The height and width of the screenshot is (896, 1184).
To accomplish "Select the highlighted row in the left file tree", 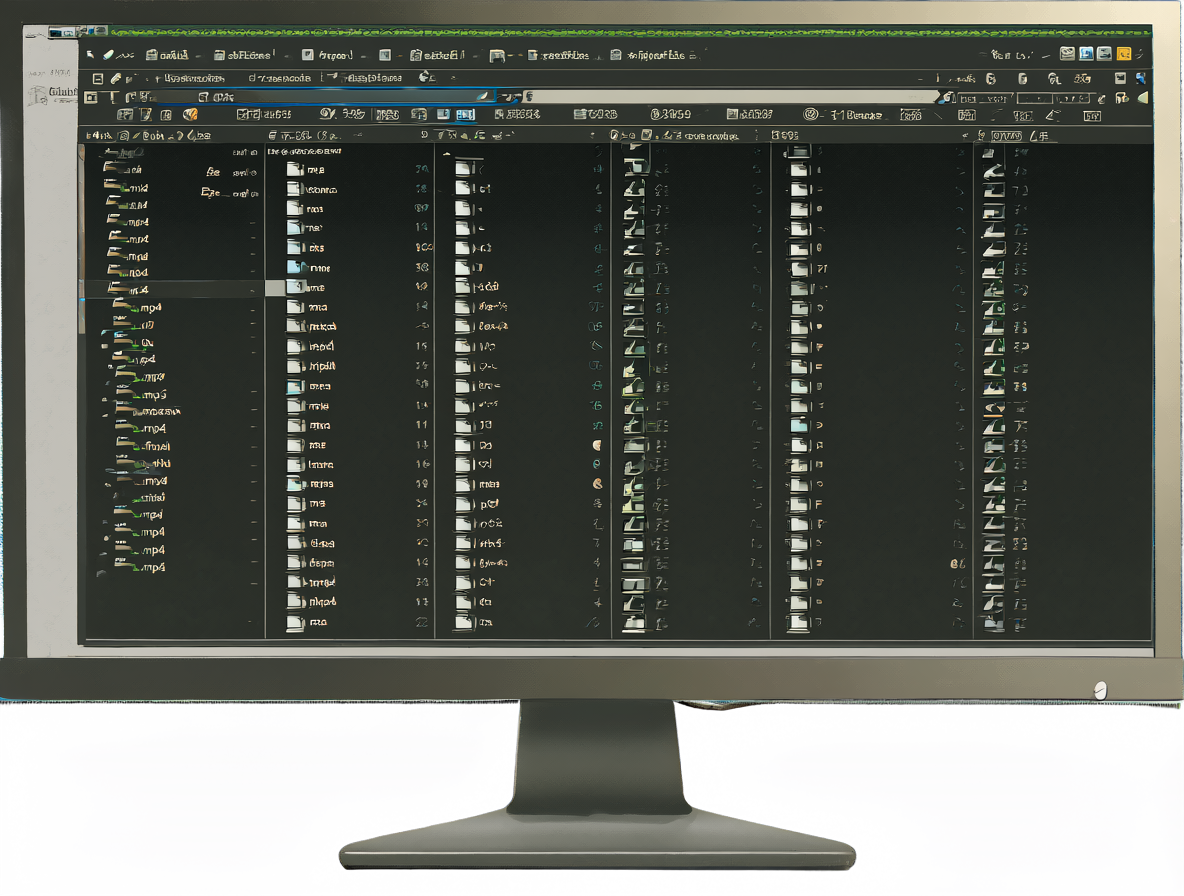I will tap(174, 289).
